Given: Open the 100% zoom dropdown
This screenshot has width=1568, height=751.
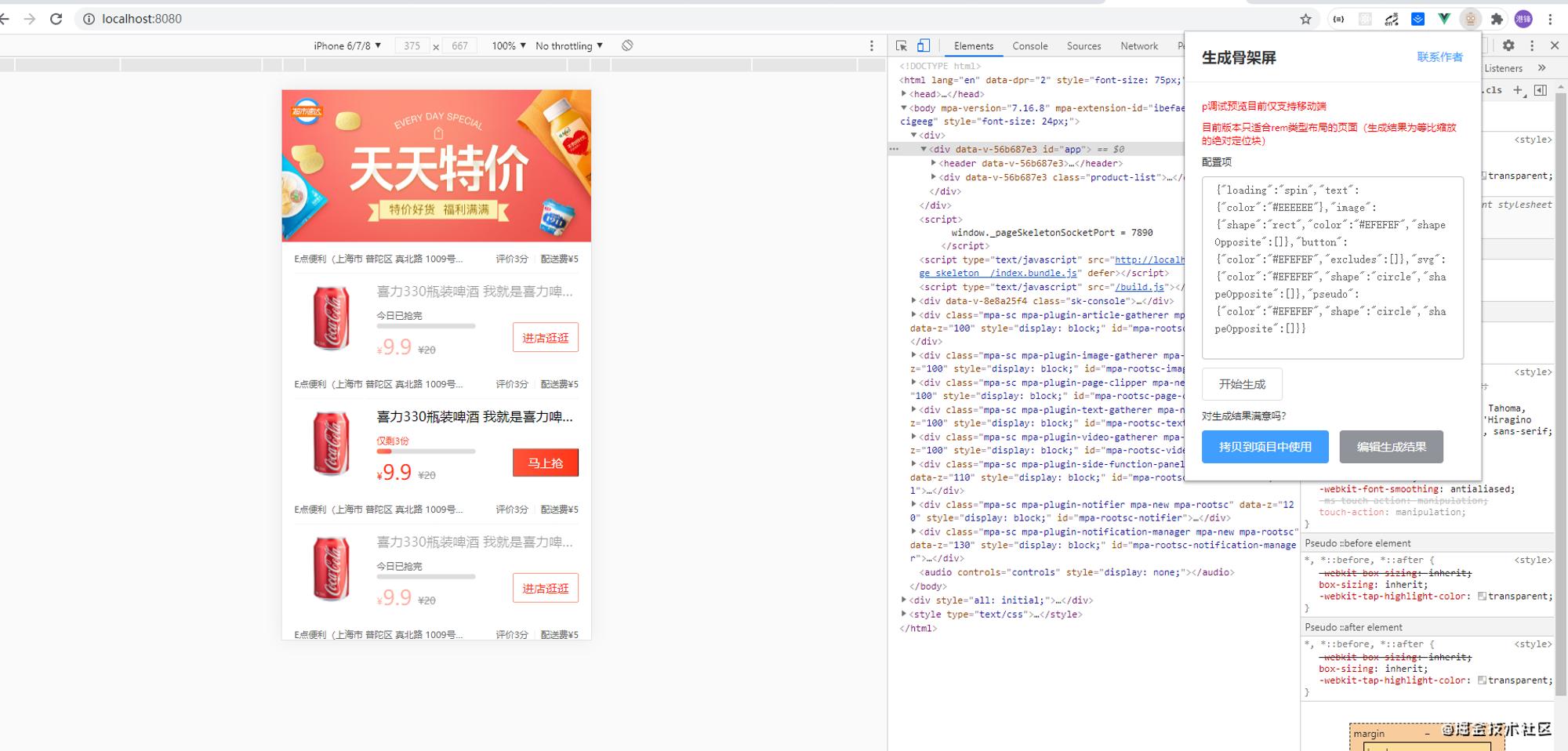Looking at the screenshot, I should click(509, 45).
